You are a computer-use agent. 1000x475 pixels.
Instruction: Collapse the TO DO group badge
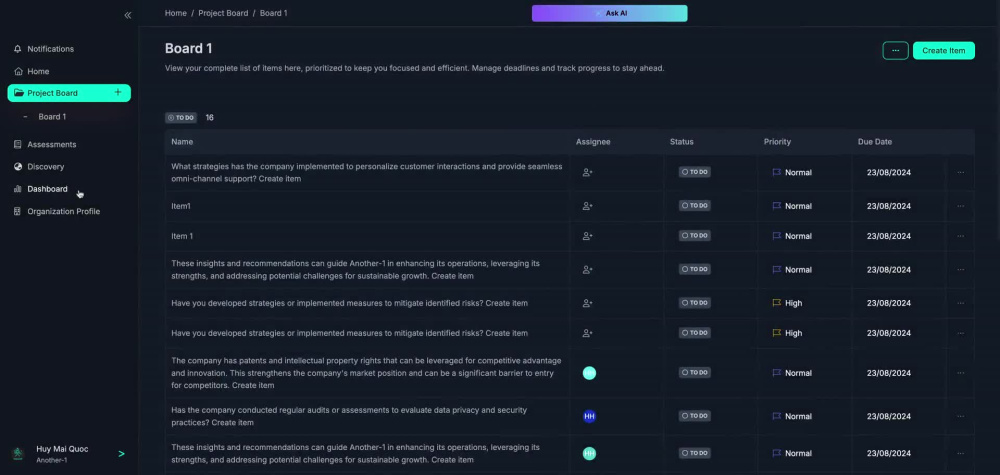181,118
